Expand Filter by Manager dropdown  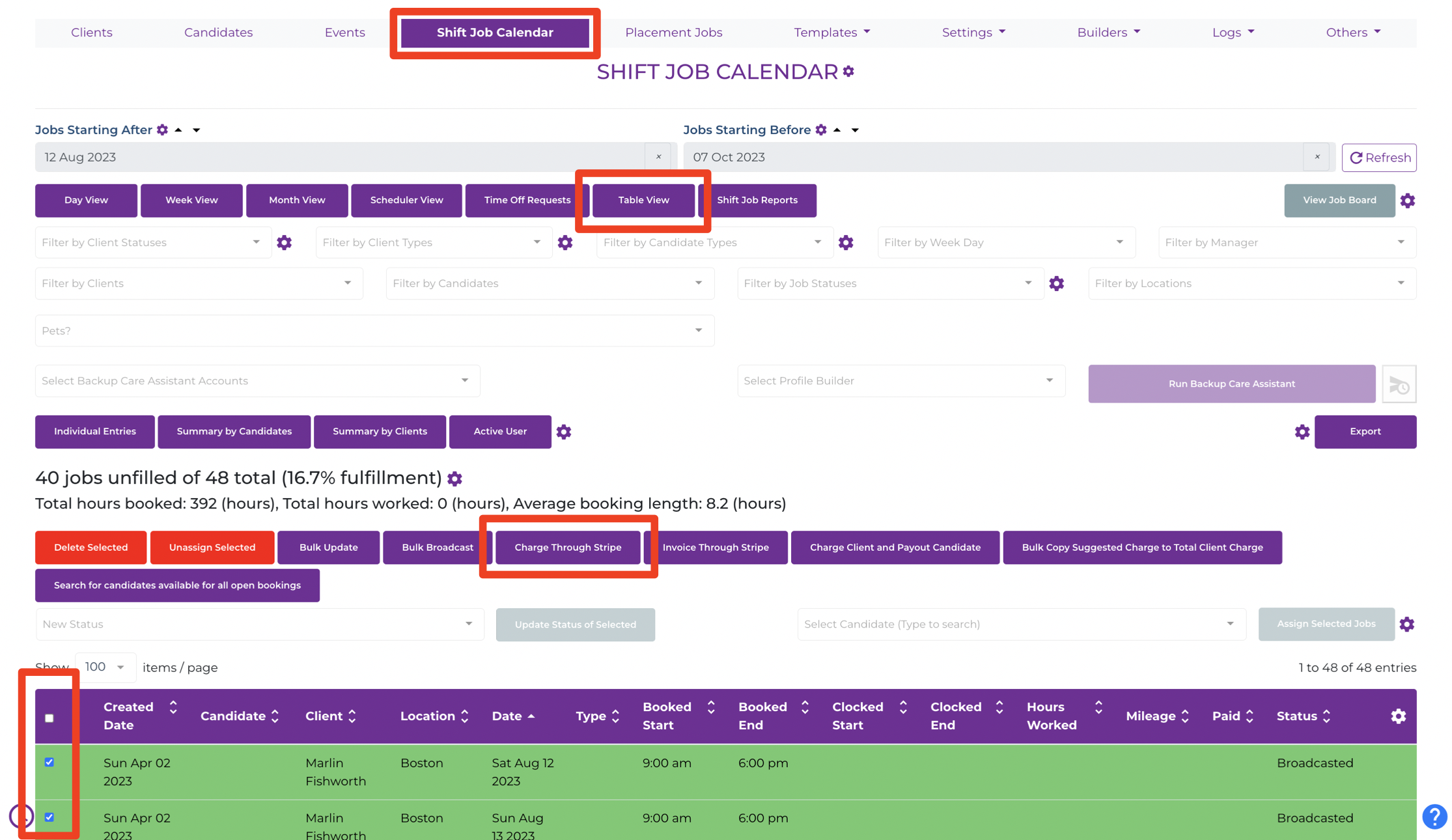(x=1287, y=243)
